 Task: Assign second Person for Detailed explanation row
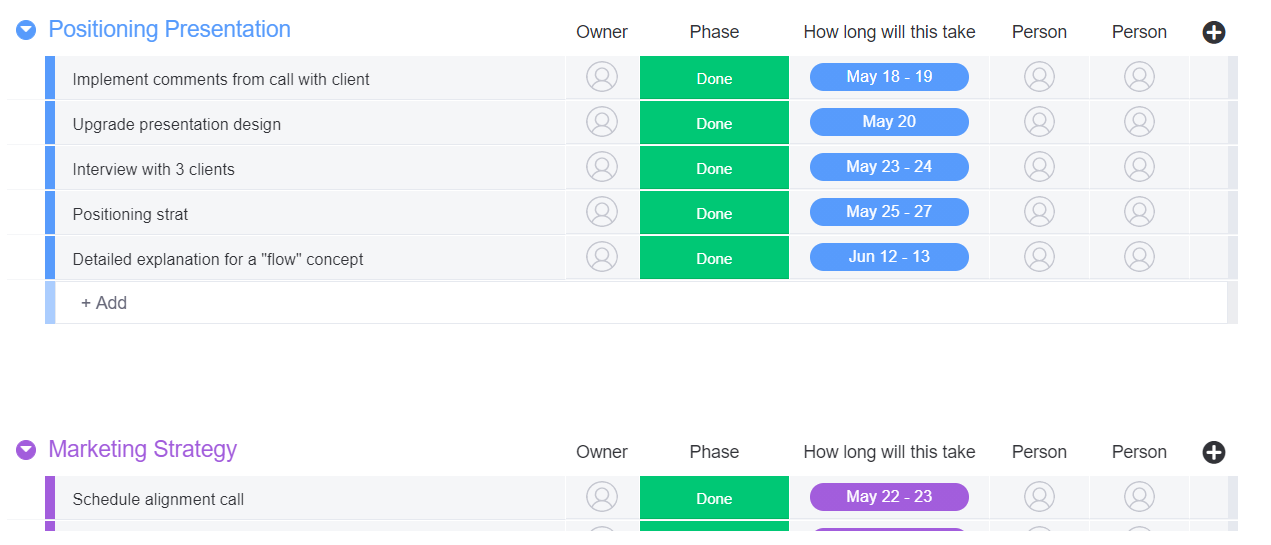click(1139, 257)
